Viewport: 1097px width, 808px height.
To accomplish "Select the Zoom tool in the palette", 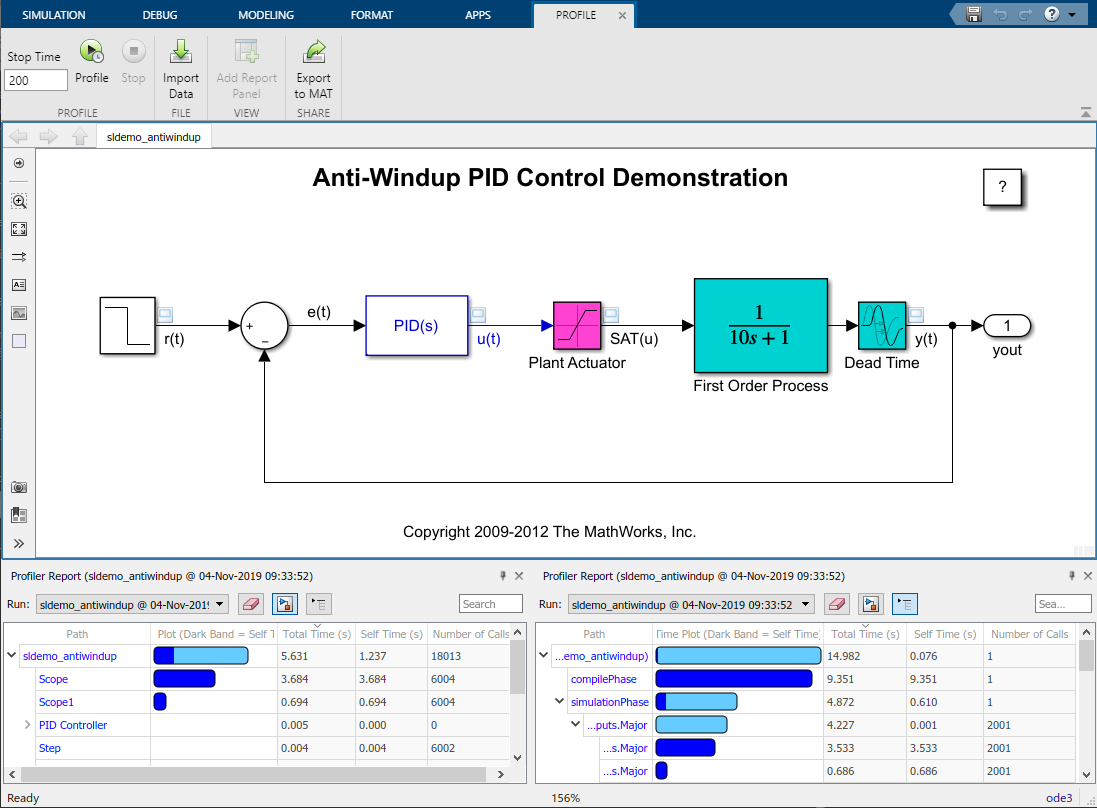I will (x=18, y=200).
